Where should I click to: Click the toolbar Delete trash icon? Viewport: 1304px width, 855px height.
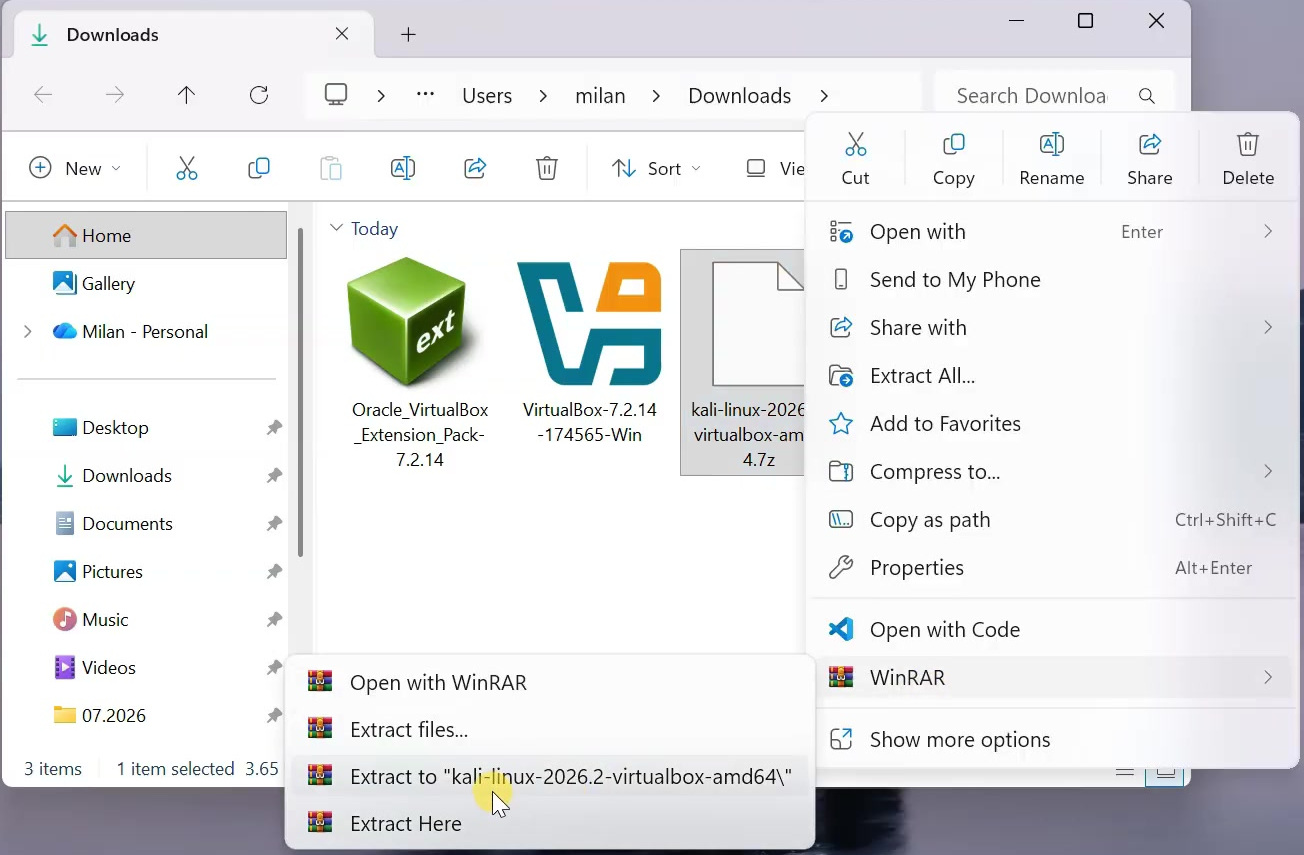[x=547, y=168]
